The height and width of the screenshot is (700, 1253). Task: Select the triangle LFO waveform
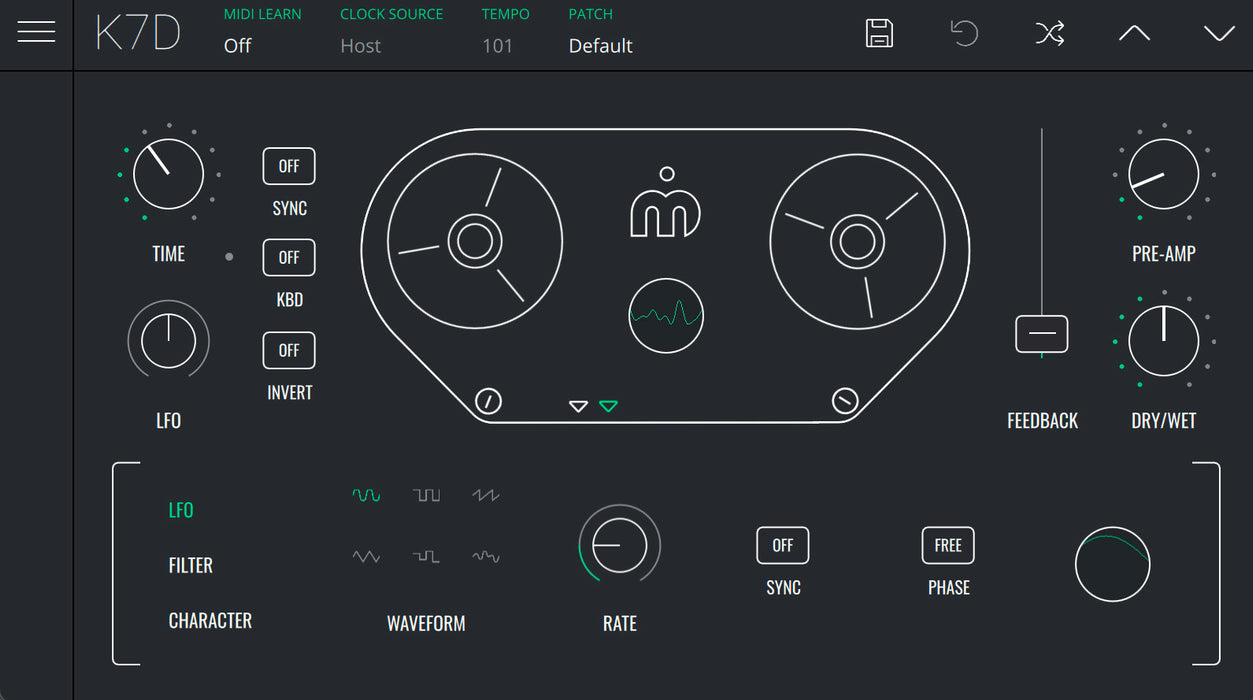[366, 557]
